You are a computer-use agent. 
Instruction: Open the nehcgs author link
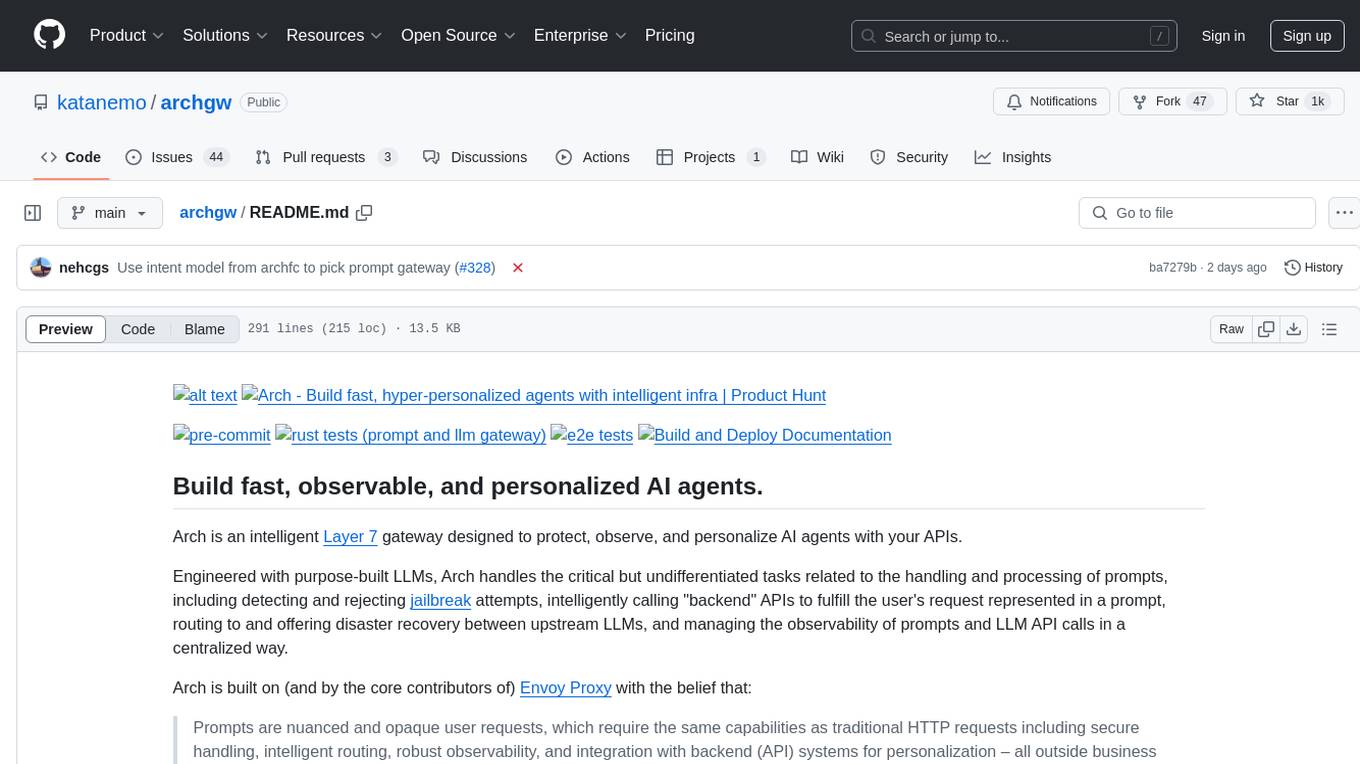point(84,268)
